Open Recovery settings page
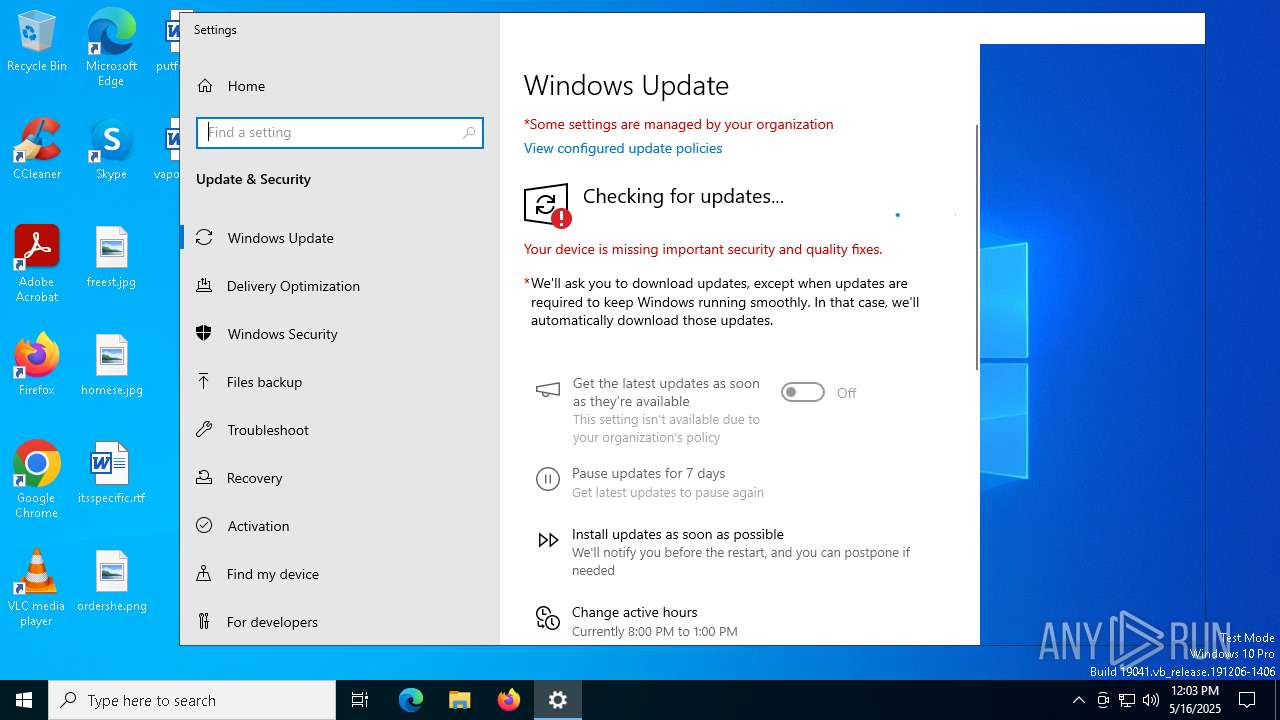This screenshot has height=720, width=1280. 340,478
